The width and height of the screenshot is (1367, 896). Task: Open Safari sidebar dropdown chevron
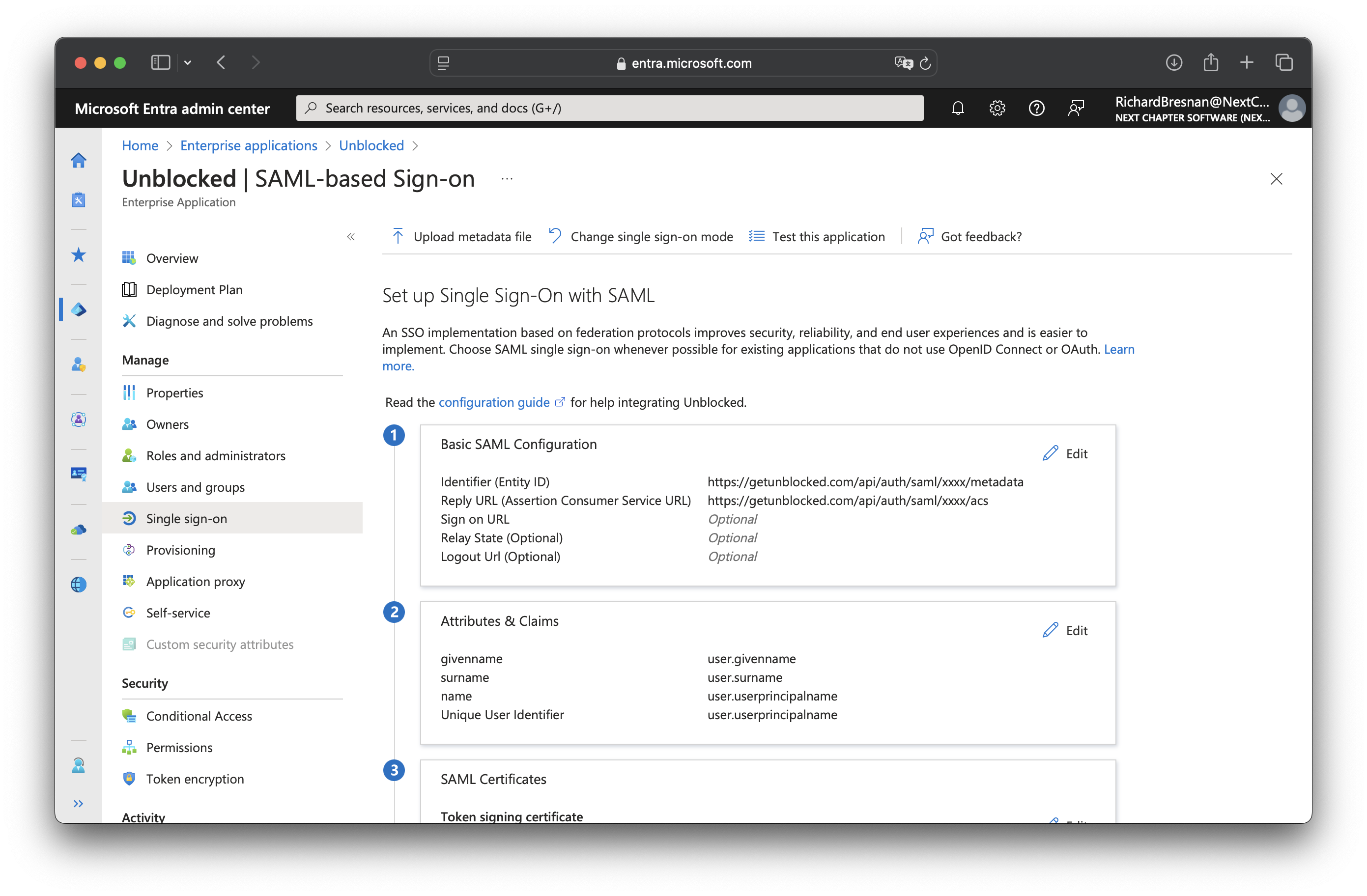[x=187, y=62]
